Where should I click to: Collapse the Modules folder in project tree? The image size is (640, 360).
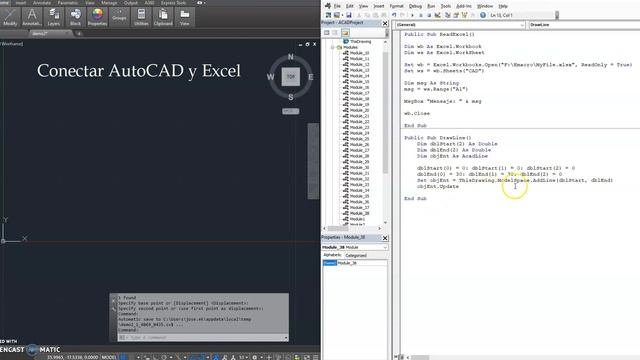(x=333, y=47)
